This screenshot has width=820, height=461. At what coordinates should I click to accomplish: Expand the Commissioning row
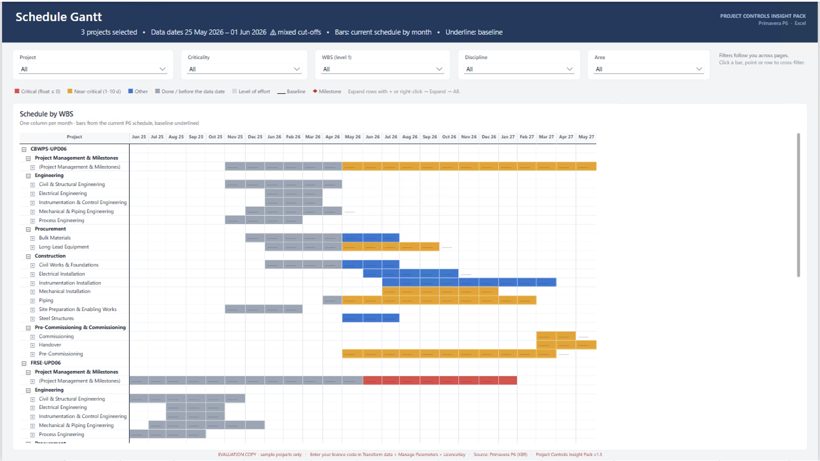[x=32, y=337]
